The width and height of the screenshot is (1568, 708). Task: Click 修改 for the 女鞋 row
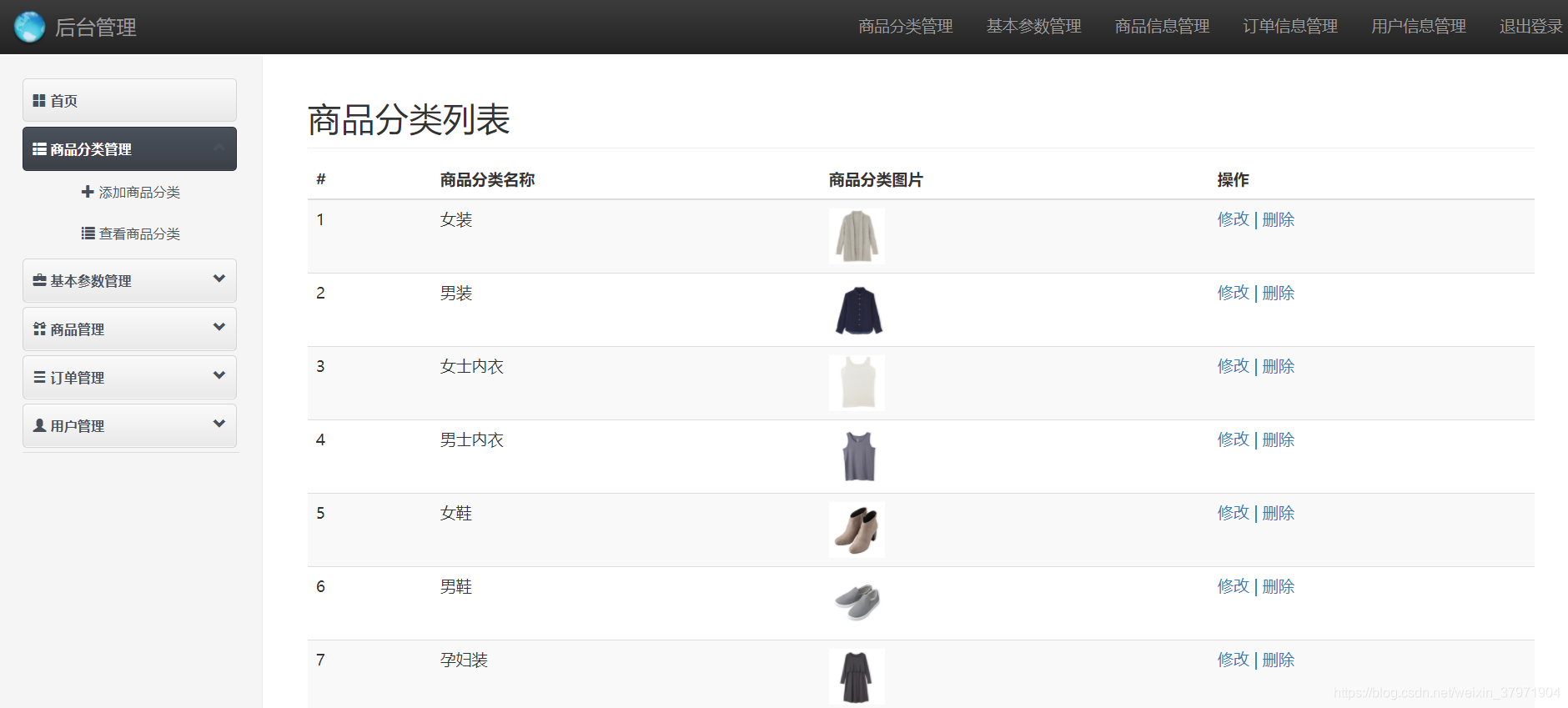click(x=1234, y=513)
